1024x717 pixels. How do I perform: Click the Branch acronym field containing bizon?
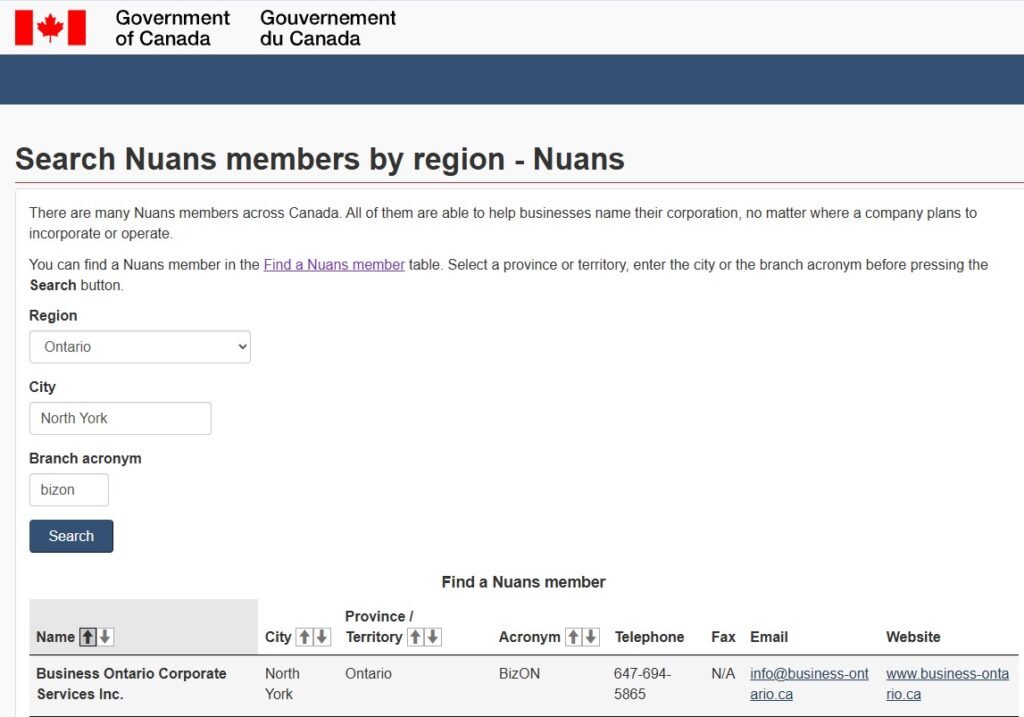coord(69,490)
